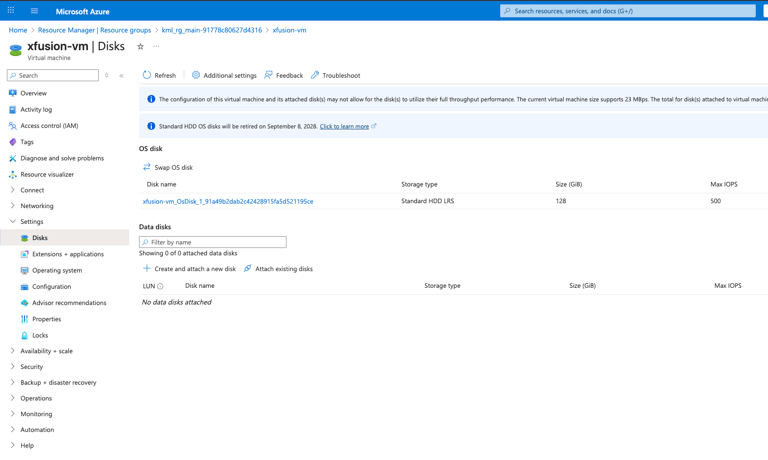Open Configuration settings
This screenshot has height=460, width=768.
click(51, 287)
